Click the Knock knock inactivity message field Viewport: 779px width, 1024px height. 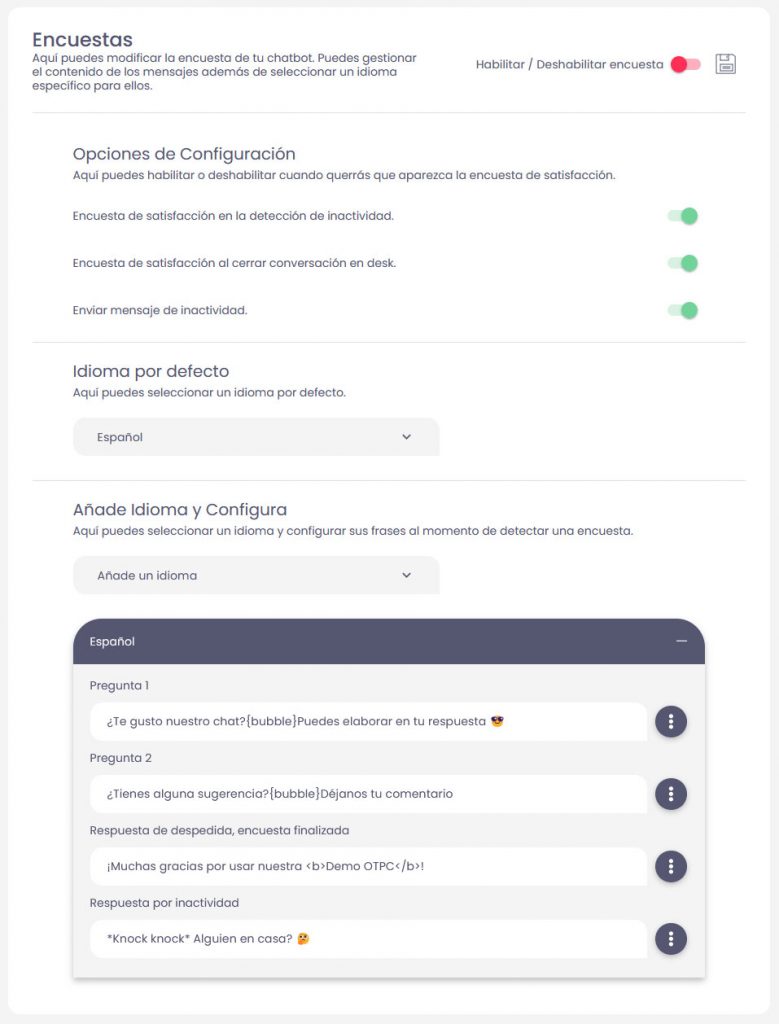368,939
